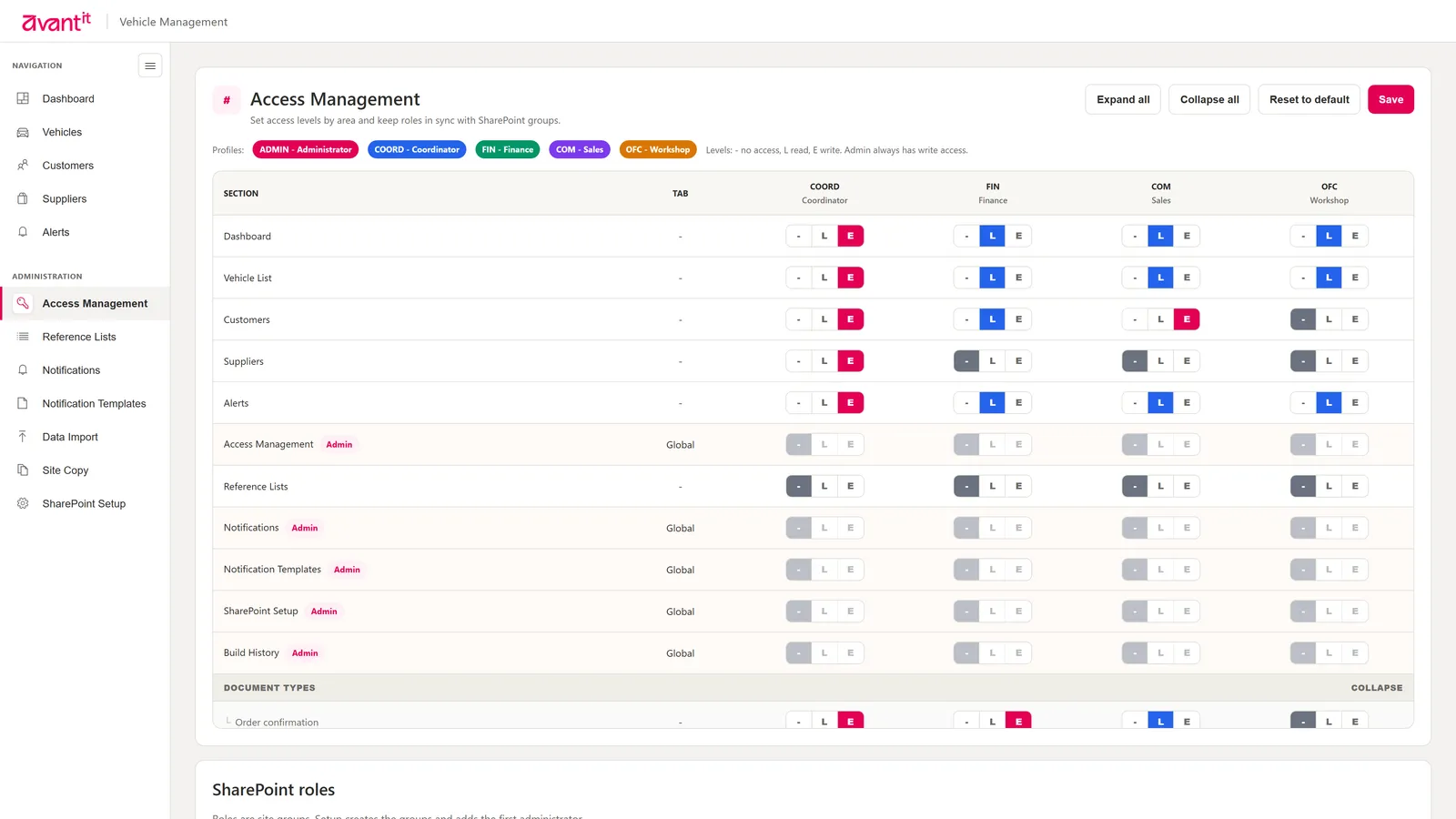Click the OFC - Workshop profile badge
Viewport: 1456px width, 819px height.
(x=658, y=149)
